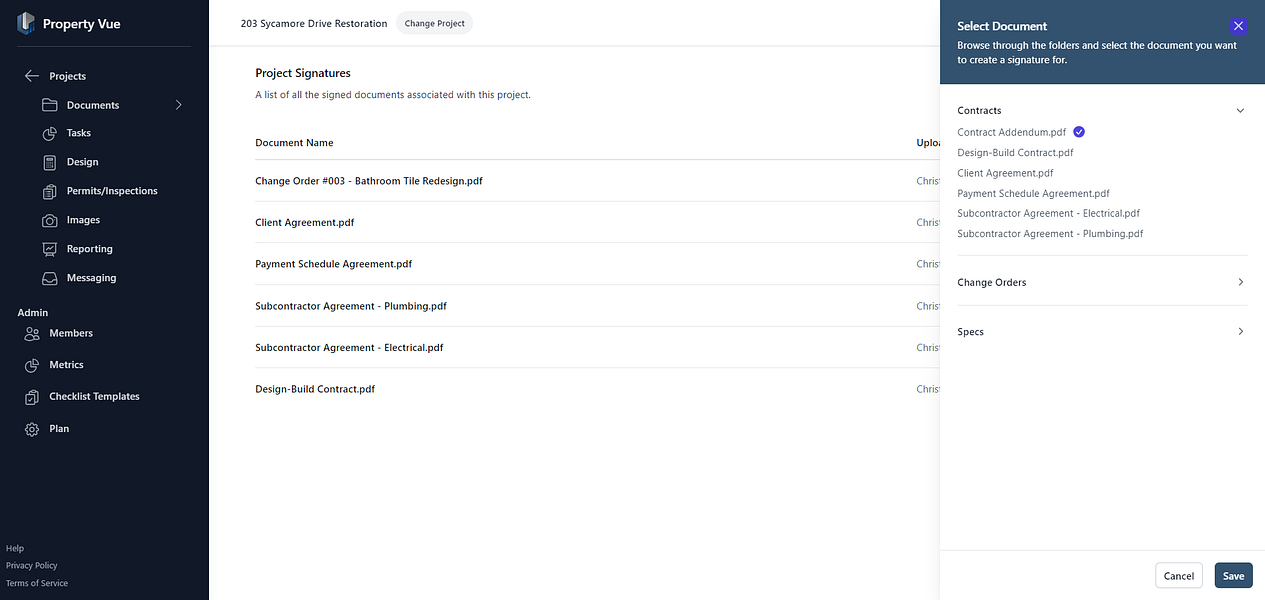Viewport: 1265px width, 600px height.
Task: Click the Contracts folder label
Action: [x=979, y=111]
